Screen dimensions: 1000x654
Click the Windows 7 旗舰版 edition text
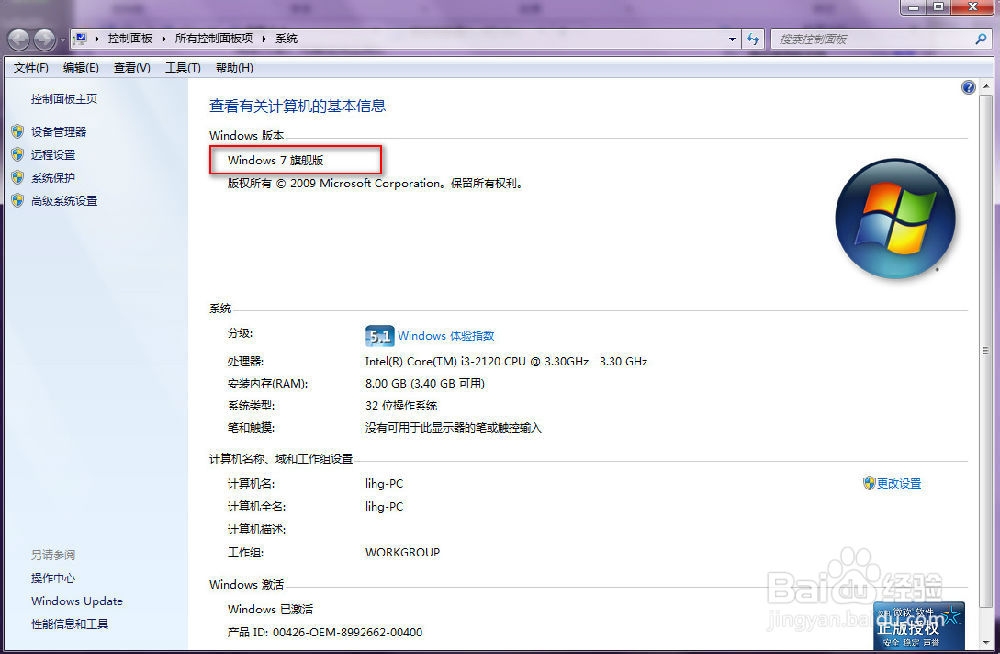[276, 160]
